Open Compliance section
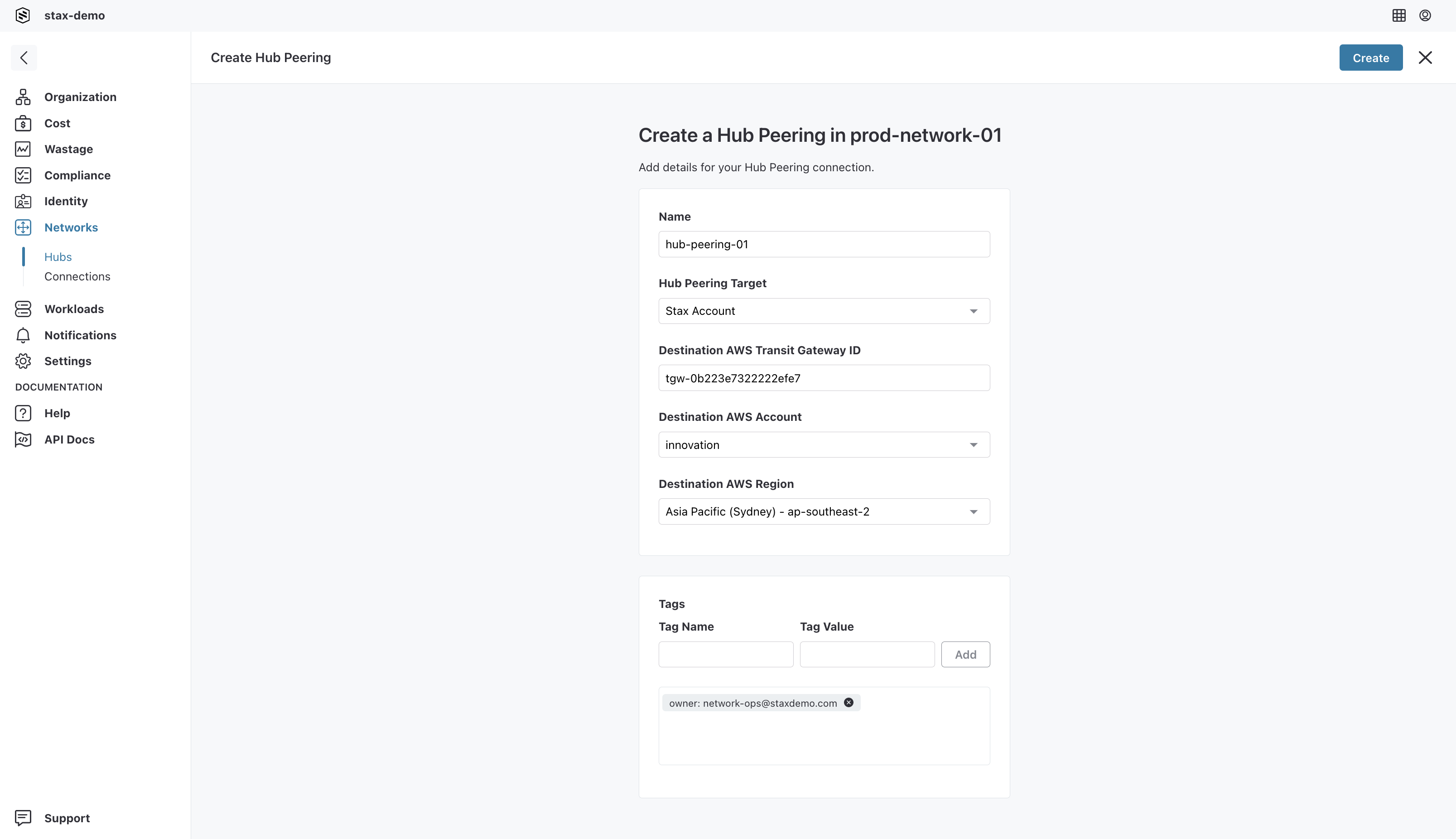Image resolution: width=1456 pixels, height=839 pixels. (x=77, y=175)
